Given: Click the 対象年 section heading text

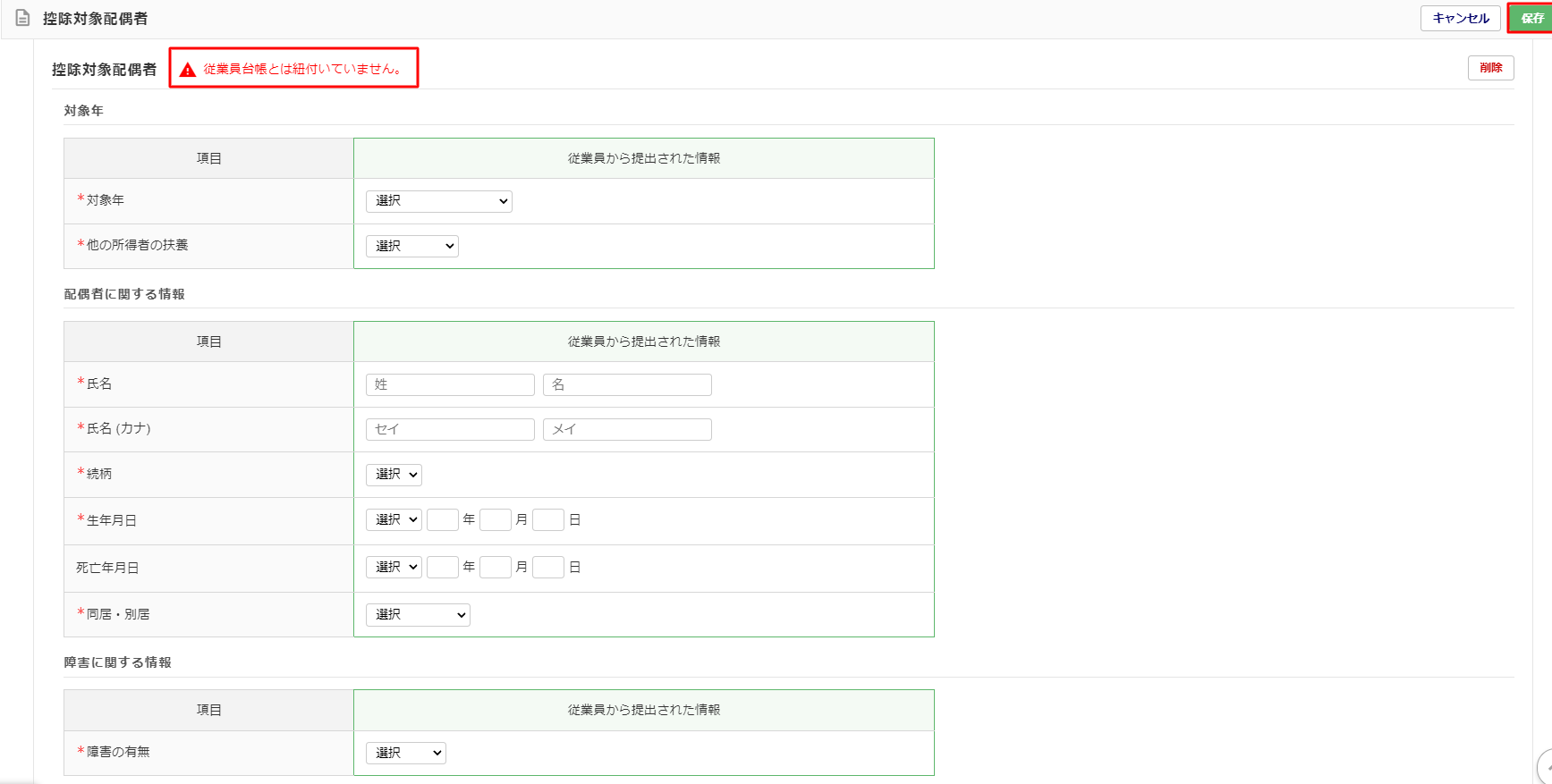Looking at the screenshot, I should click(x=84, y=111).
